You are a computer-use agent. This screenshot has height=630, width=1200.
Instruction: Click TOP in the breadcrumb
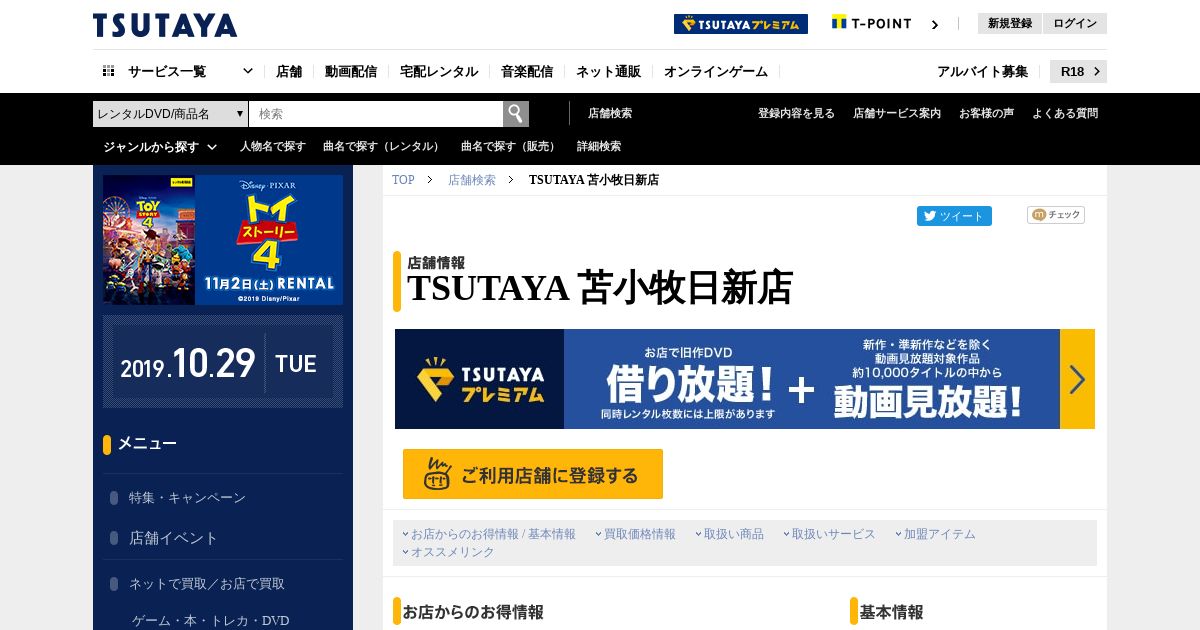(403, 180)
